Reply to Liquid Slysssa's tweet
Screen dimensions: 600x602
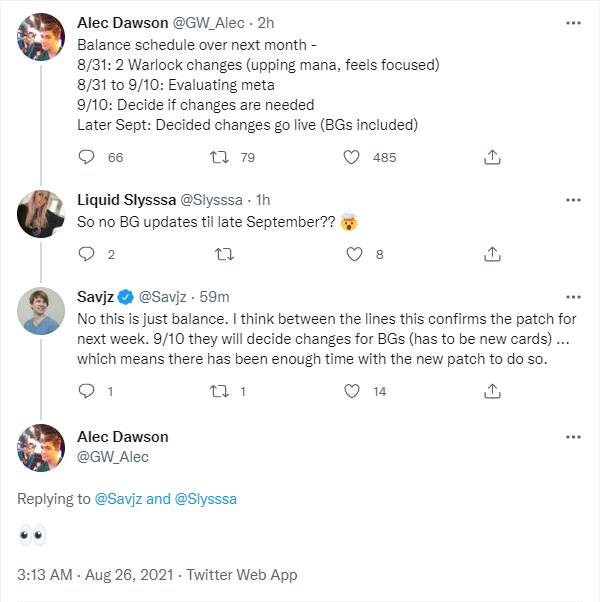coord(86,254)
